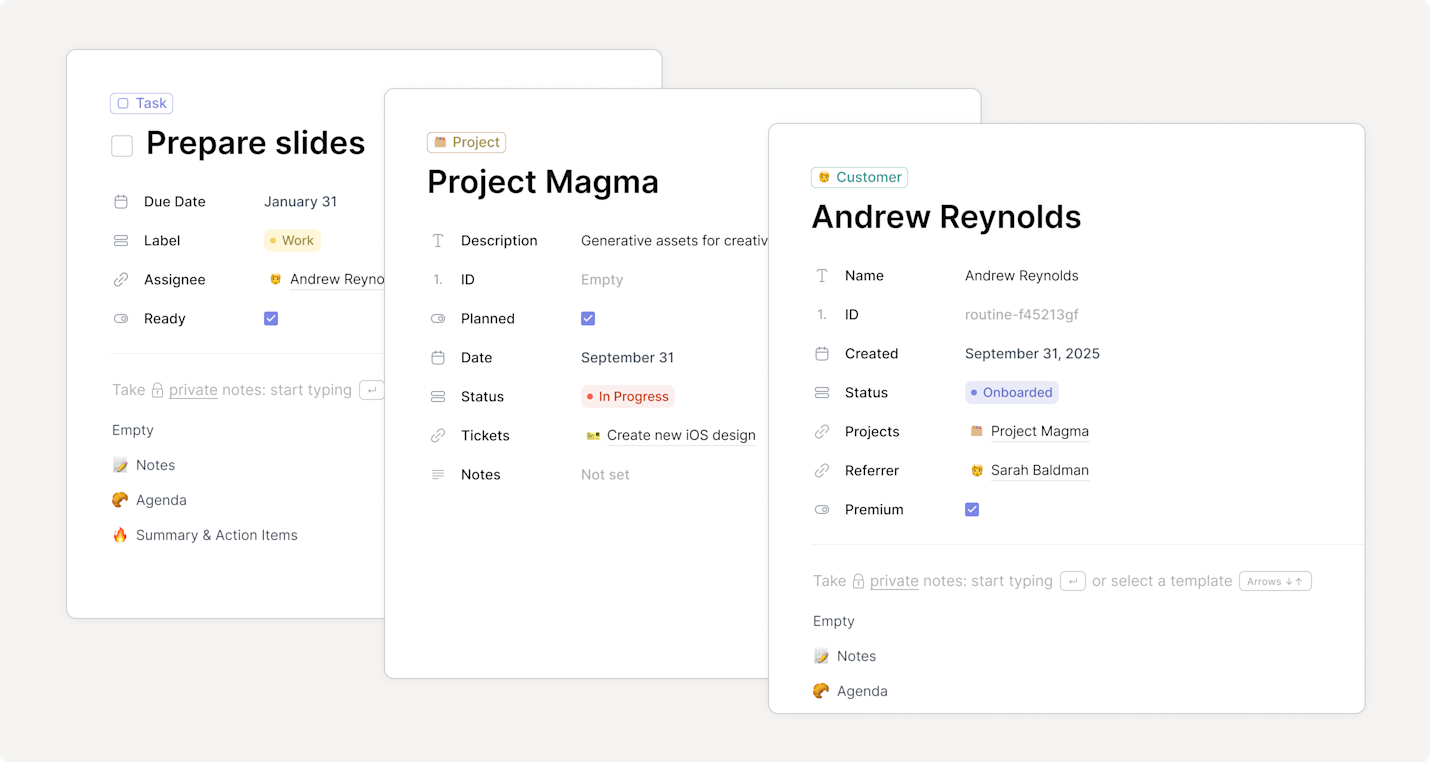Click the Name text icon in Customer card

tap(822, 276)
